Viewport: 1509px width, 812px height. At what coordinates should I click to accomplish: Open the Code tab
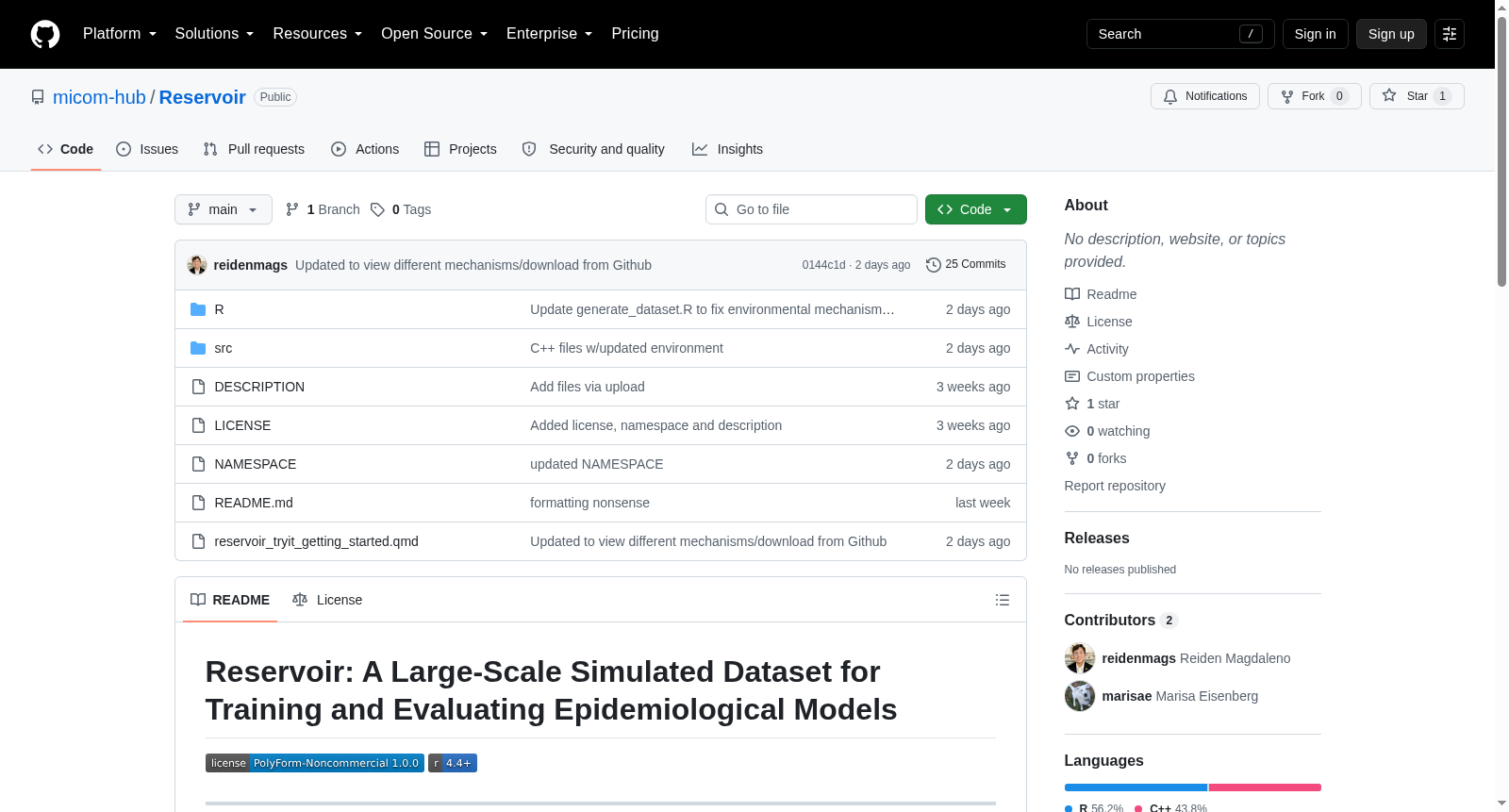click(66, 149)
